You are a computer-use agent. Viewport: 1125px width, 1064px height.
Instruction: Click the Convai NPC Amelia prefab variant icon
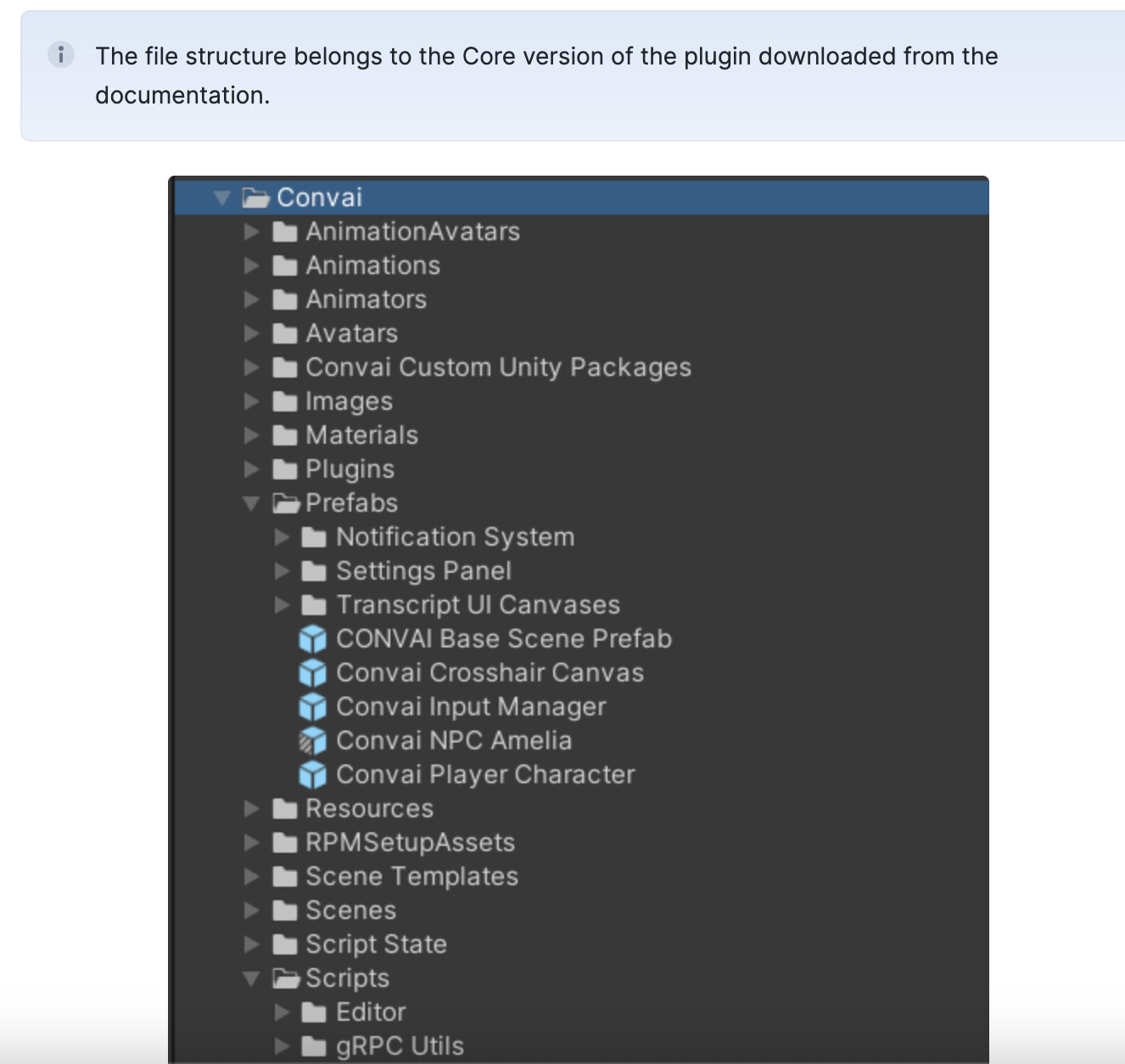click(x=313, y=741)
